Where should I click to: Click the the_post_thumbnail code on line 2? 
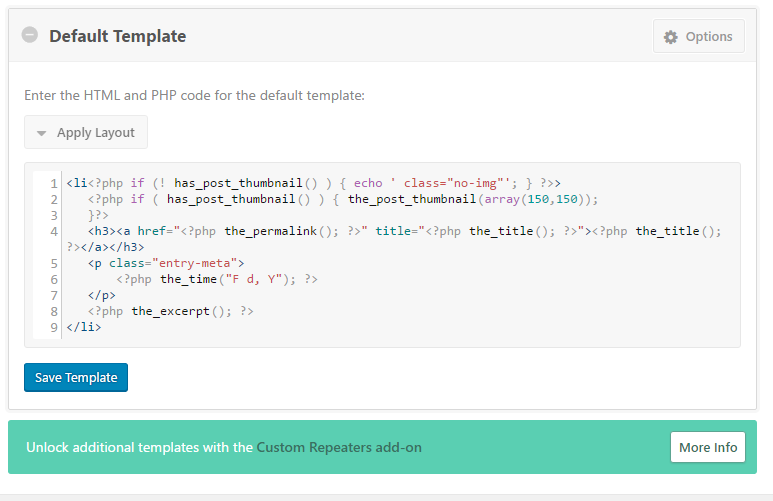click(x=412, y=199)
